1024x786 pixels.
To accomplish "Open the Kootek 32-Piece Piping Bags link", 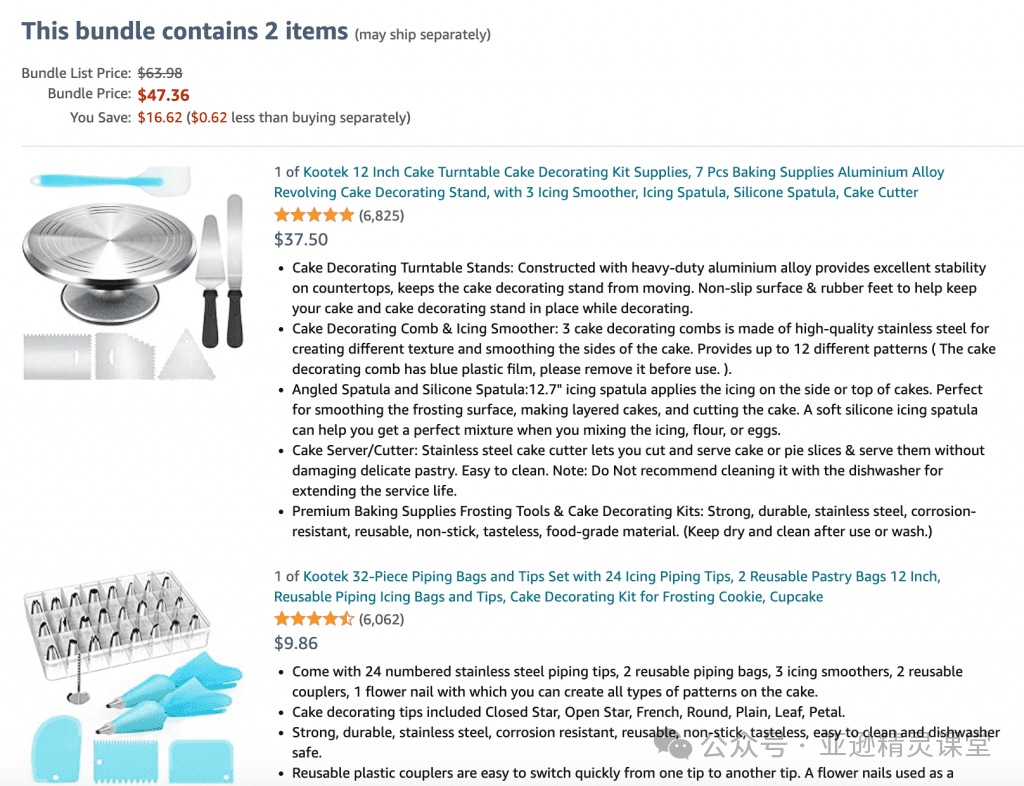I will pyautogui.click(x=607, y=586).
